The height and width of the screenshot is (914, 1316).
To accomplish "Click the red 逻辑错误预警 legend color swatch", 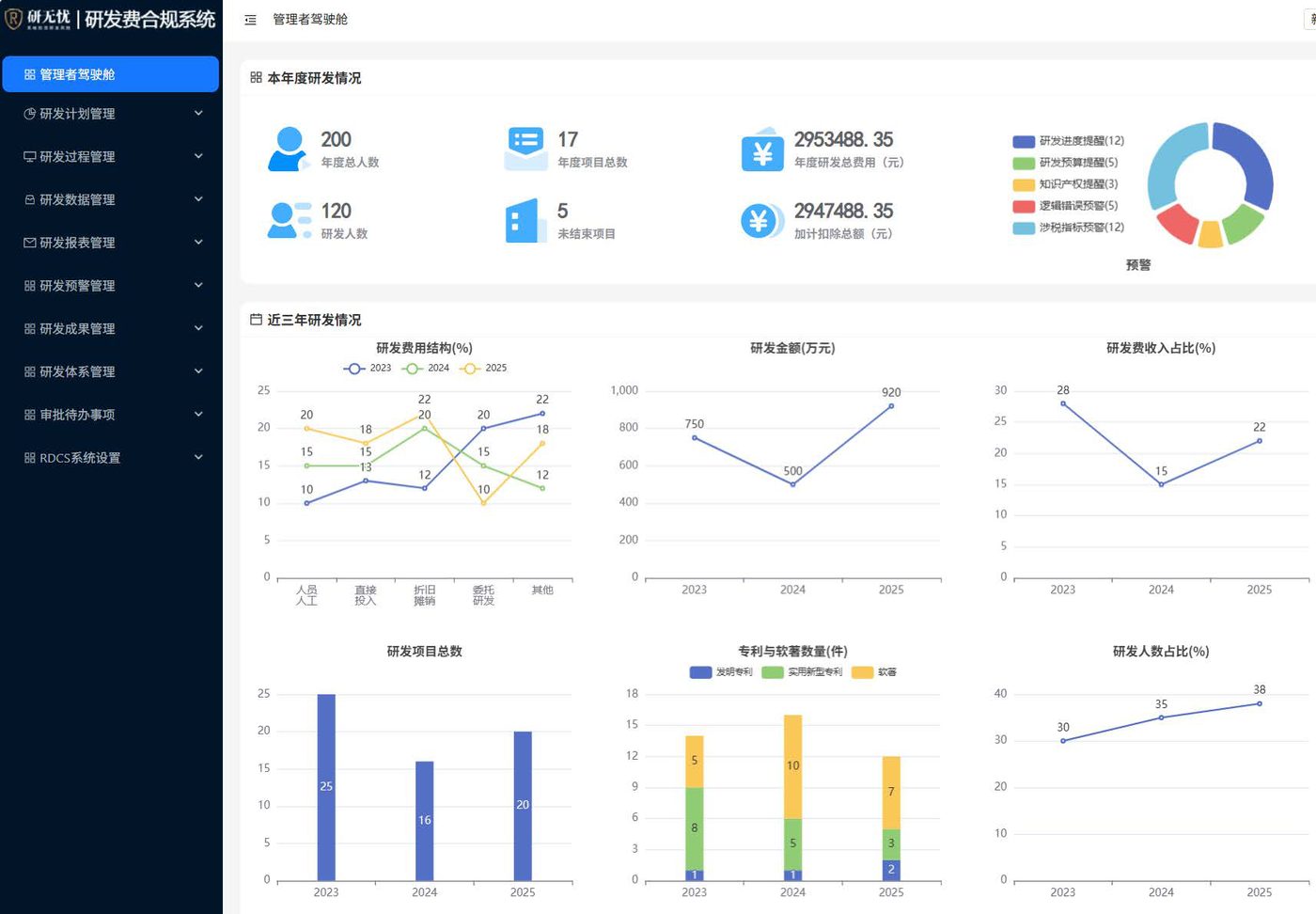I will 1024,206.
